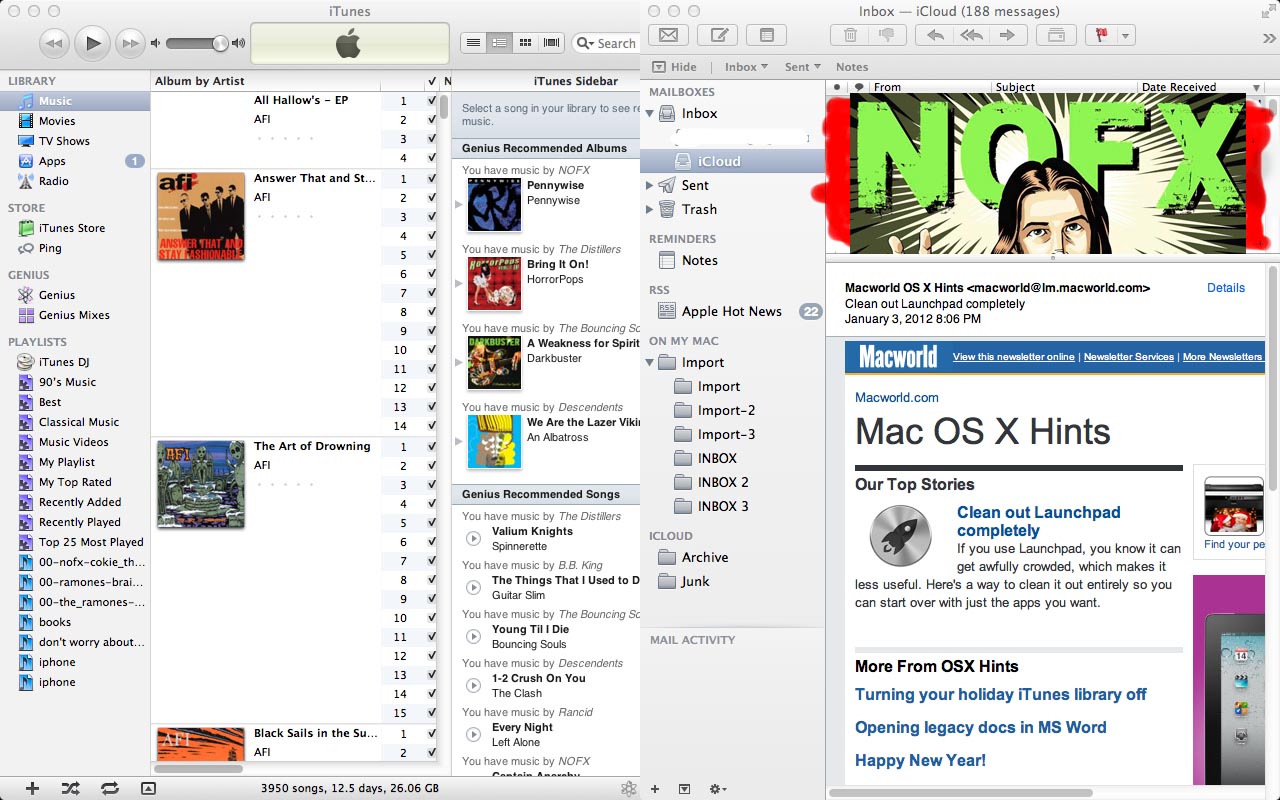Add new playlist with plus in iTunes

pos(32,788)
